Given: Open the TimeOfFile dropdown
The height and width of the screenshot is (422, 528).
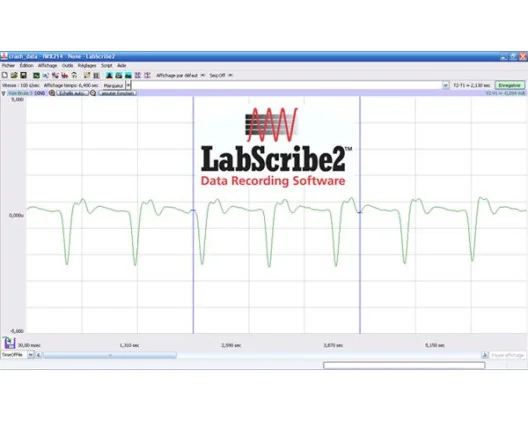Looking at the screenshot, I should tap(31, 355).
